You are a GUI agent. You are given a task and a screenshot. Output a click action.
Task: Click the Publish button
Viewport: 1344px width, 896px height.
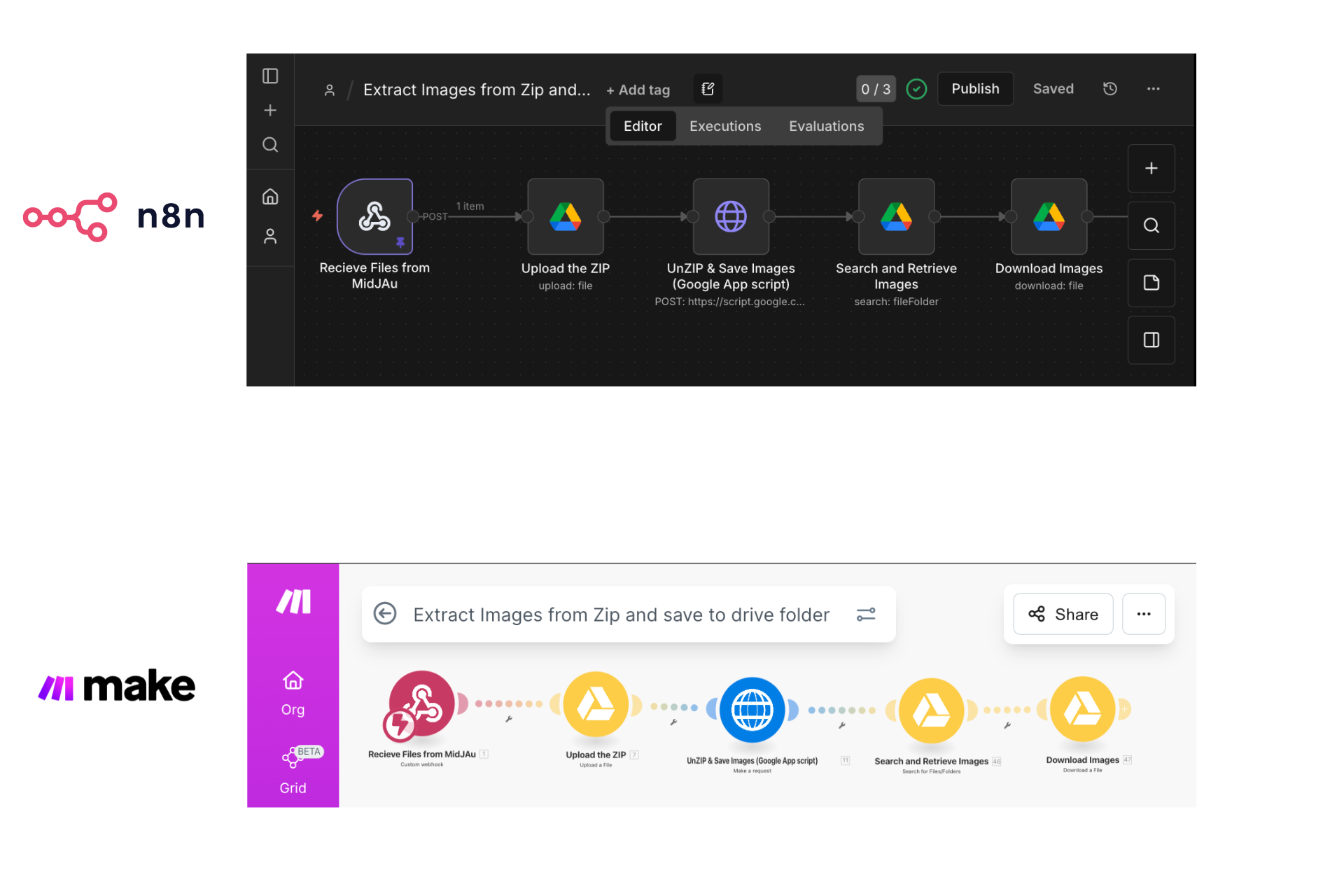tap(974, 89)
